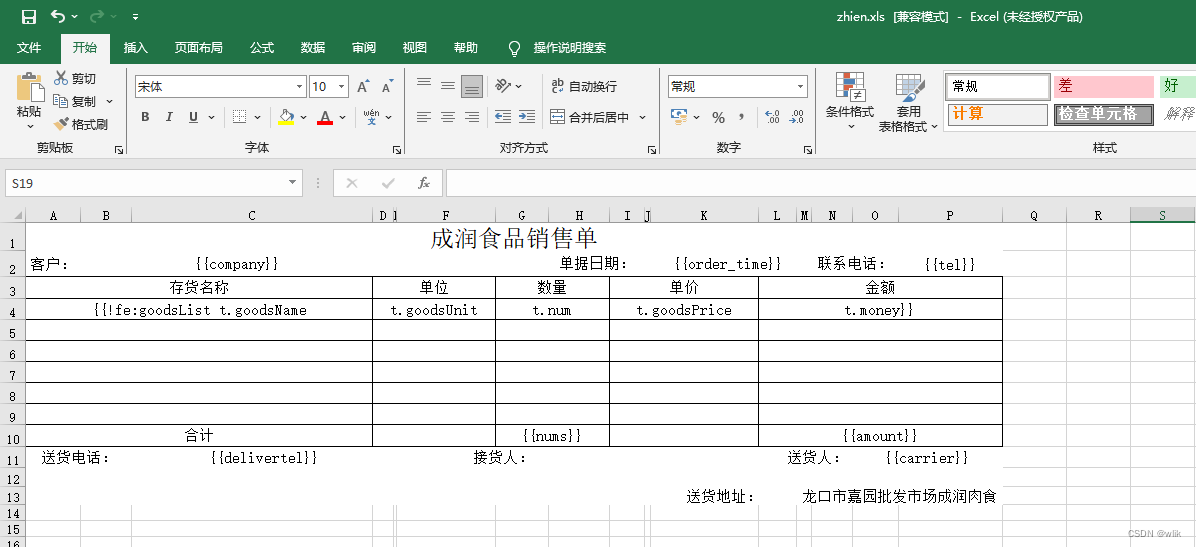Center text horizontally
The height and width of the screenshot is (547, 1196).
click(x=448, y=117)
